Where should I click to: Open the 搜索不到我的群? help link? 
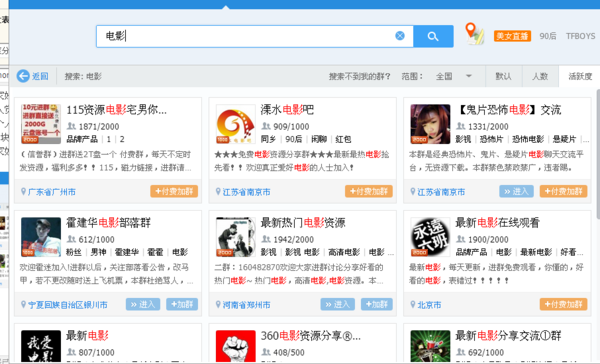coord(359,76)
